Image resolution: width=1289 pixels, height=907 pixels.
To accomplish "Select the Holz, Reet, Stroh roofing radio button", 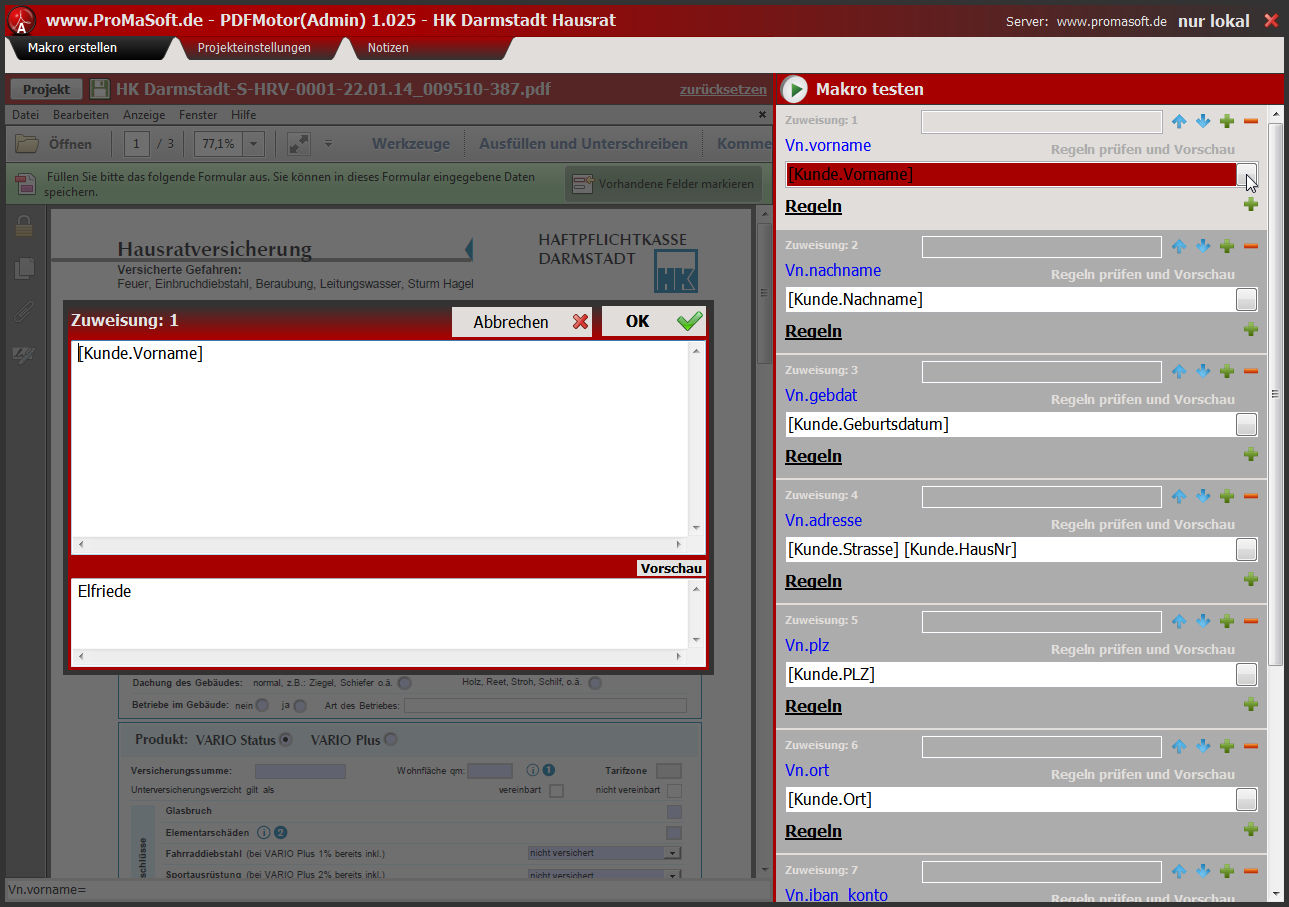I will pyautogui.click(x=595, y=683).
